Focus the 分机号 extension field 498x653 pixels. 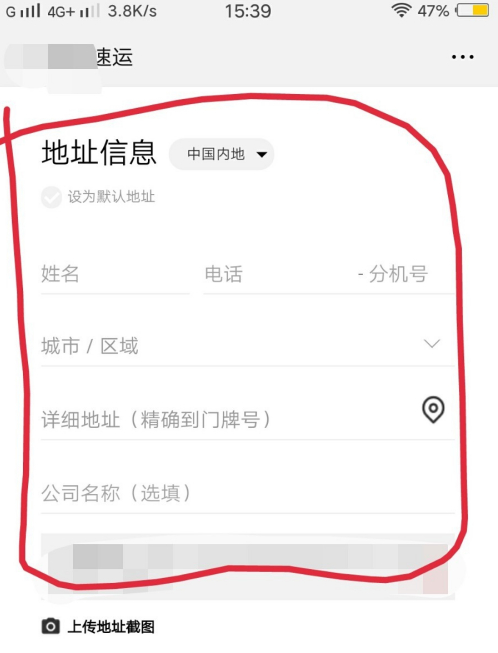(x=398, y=274)
